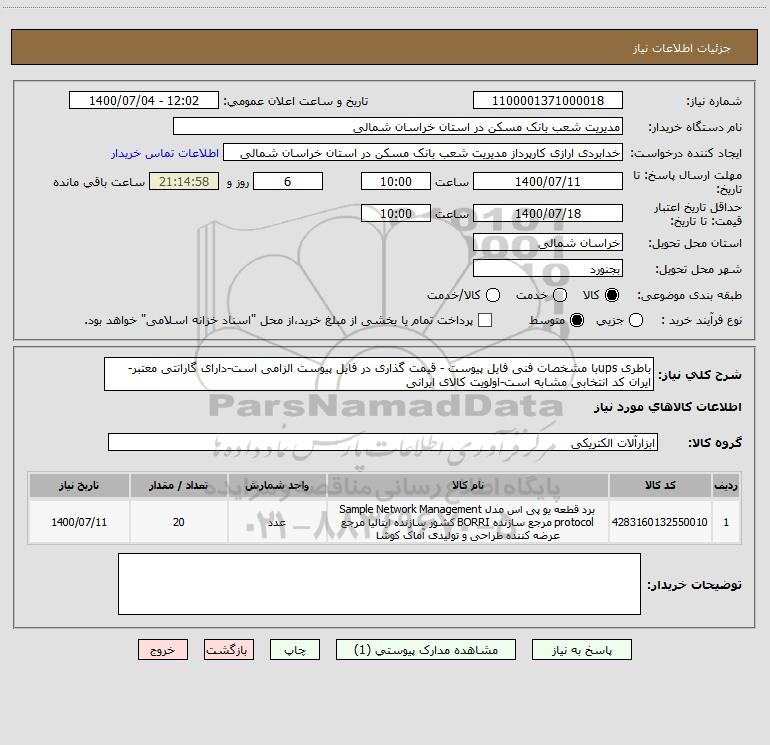The image size is (770, 745).
Task: Click the unit cell 'عدد'
Action: click(x=277, y=522)
